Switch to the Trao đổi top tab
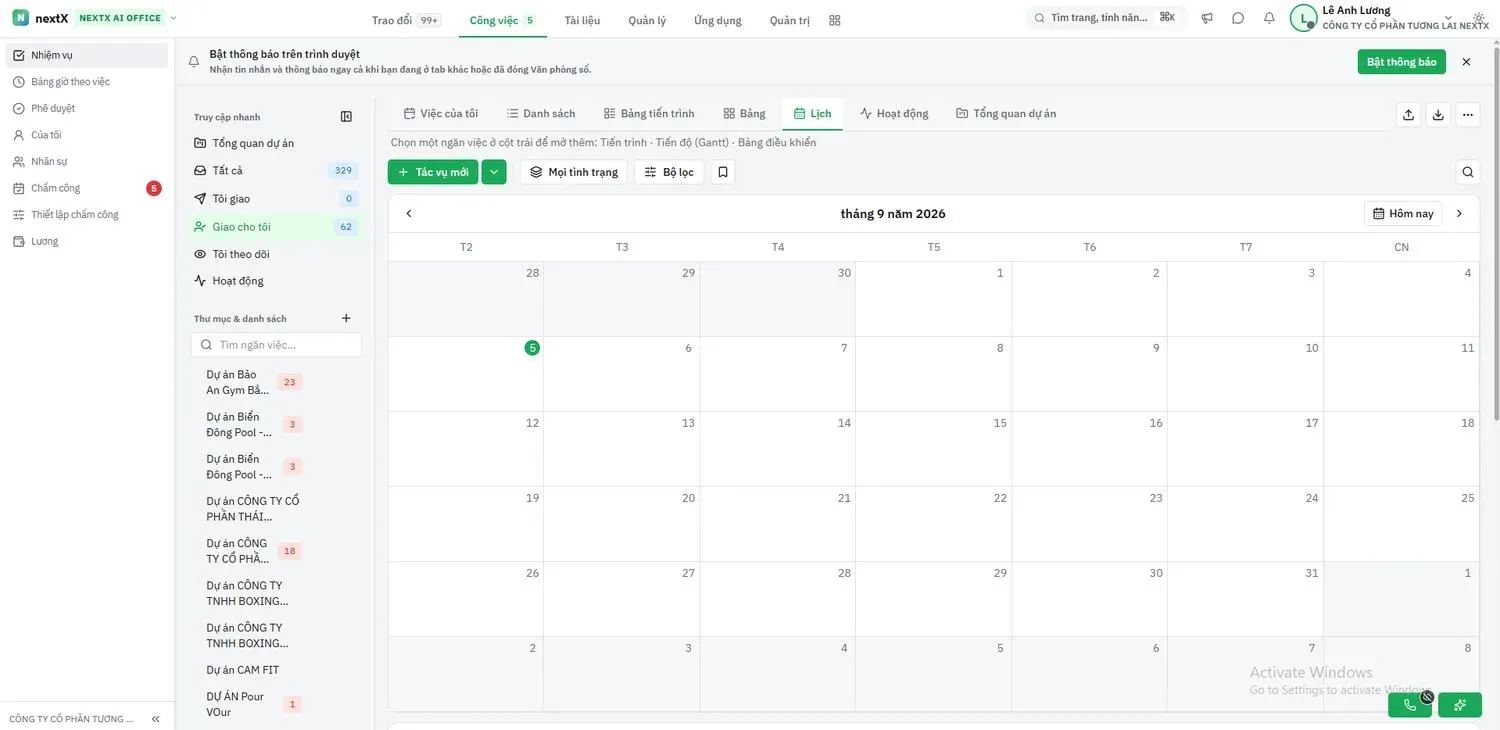 tap(405, 20)
